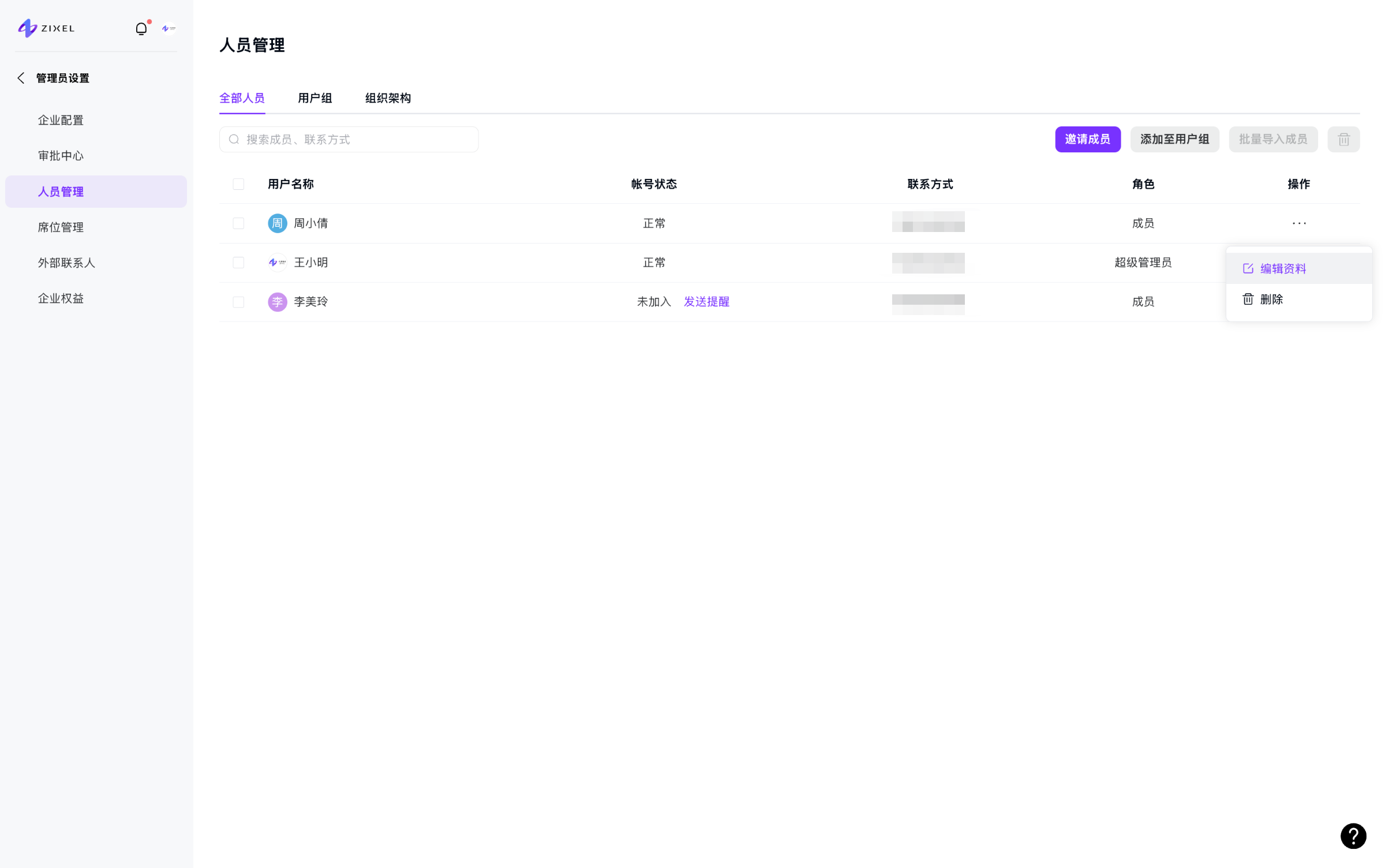Click the 成员 role for 周小倩

pyautogui.click(x=1143, y=223)
